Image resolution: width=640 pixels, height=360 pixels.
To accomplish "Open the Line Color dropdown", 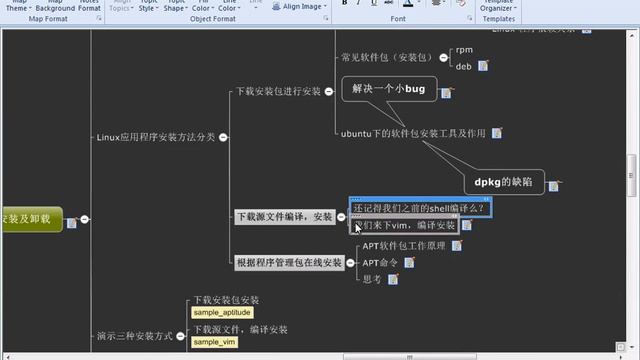I will 229,6.
